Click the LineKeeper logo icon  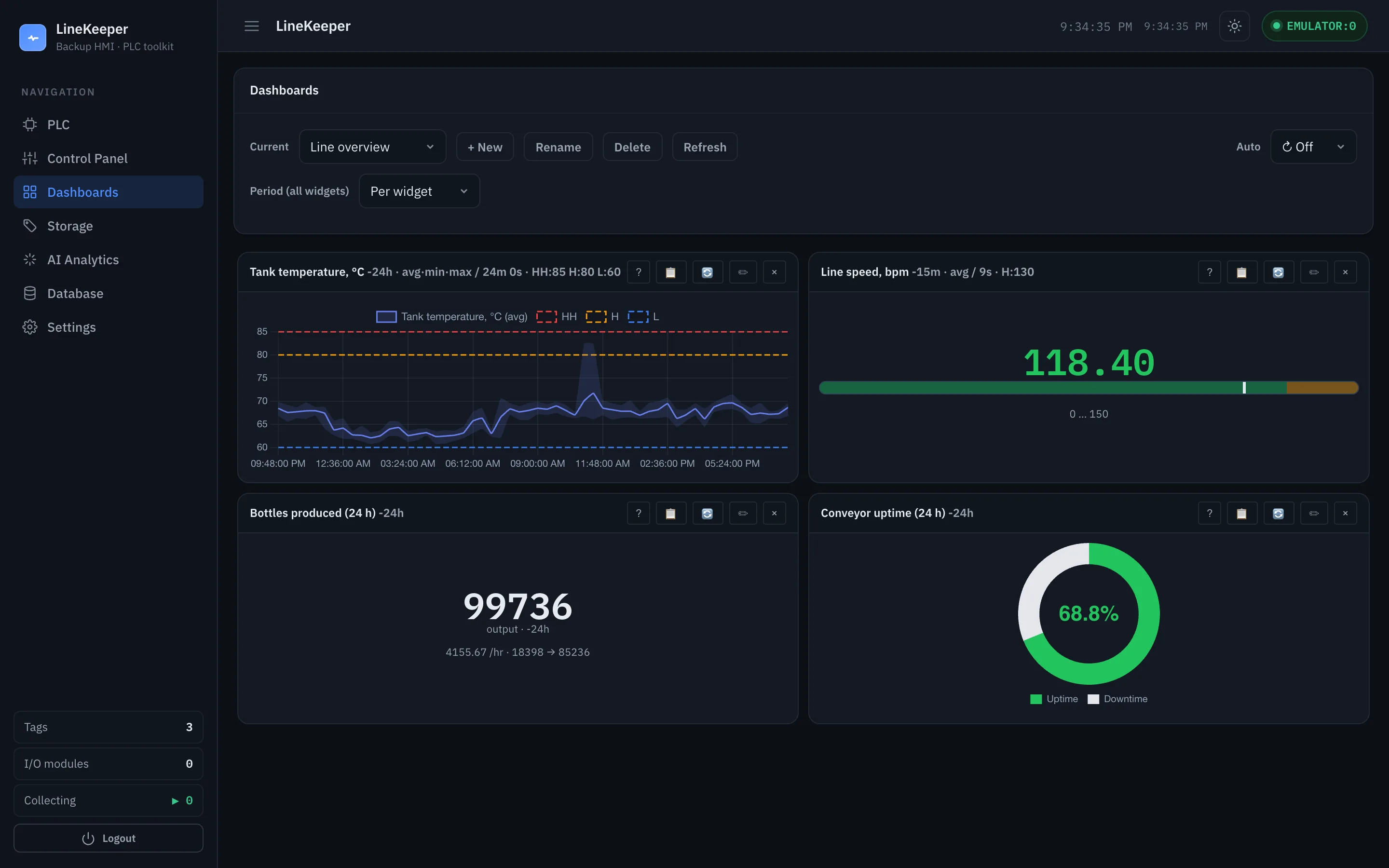(33, 37)
